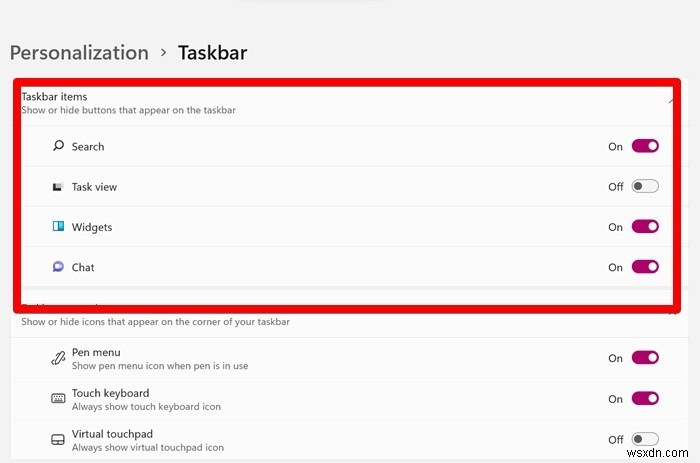Go back to Personalization in the breadcrumb
Screen dimensions: 700x463
pyautogui.click(x=79, y=53)
